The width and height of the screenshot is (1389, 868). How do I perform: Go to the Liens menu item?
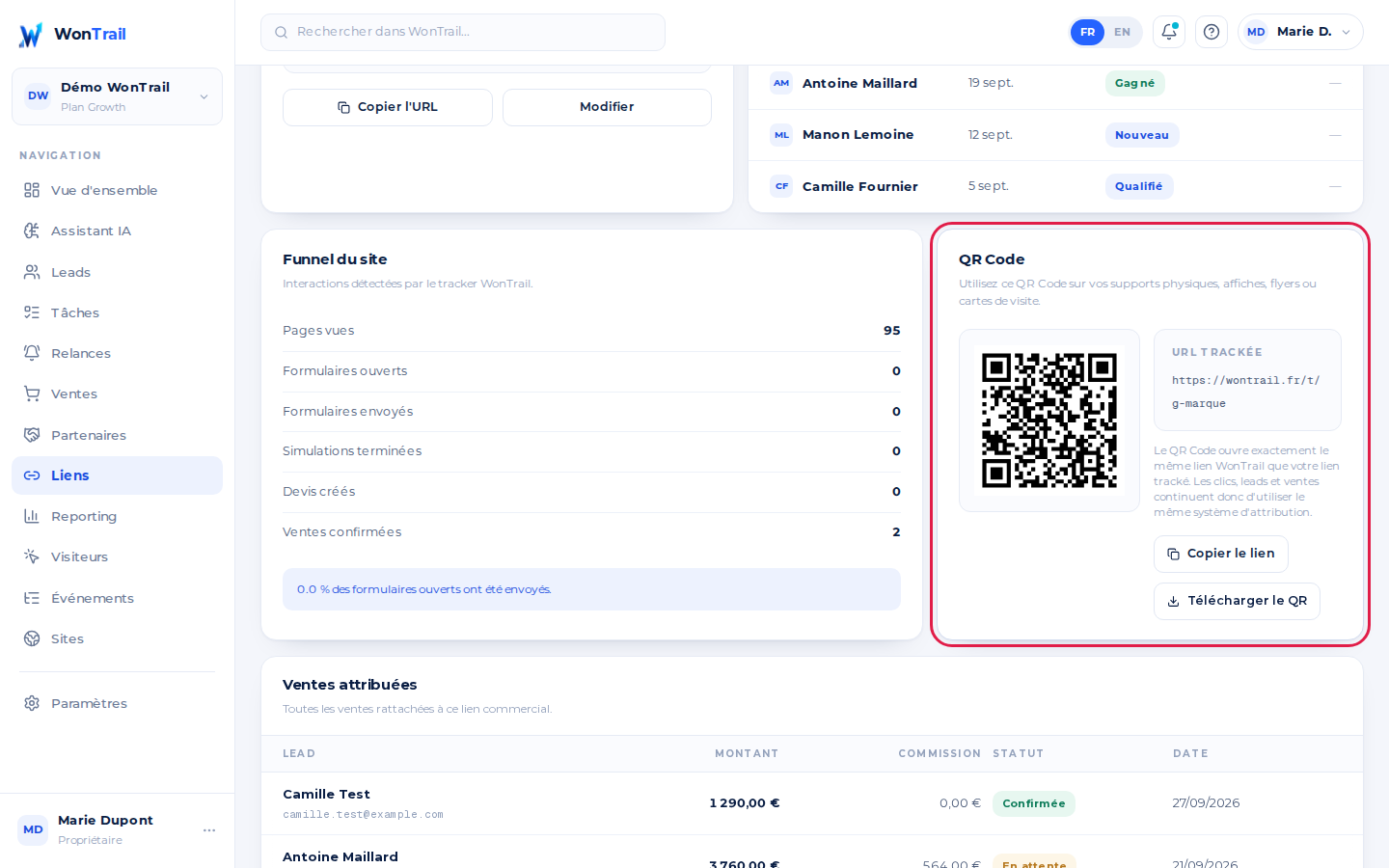click(117, 475)
